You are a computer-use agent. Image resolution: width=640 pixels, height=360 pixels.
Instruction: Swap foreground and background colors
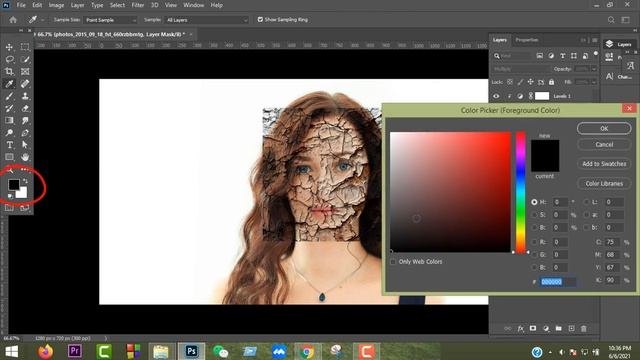[25, 180]
